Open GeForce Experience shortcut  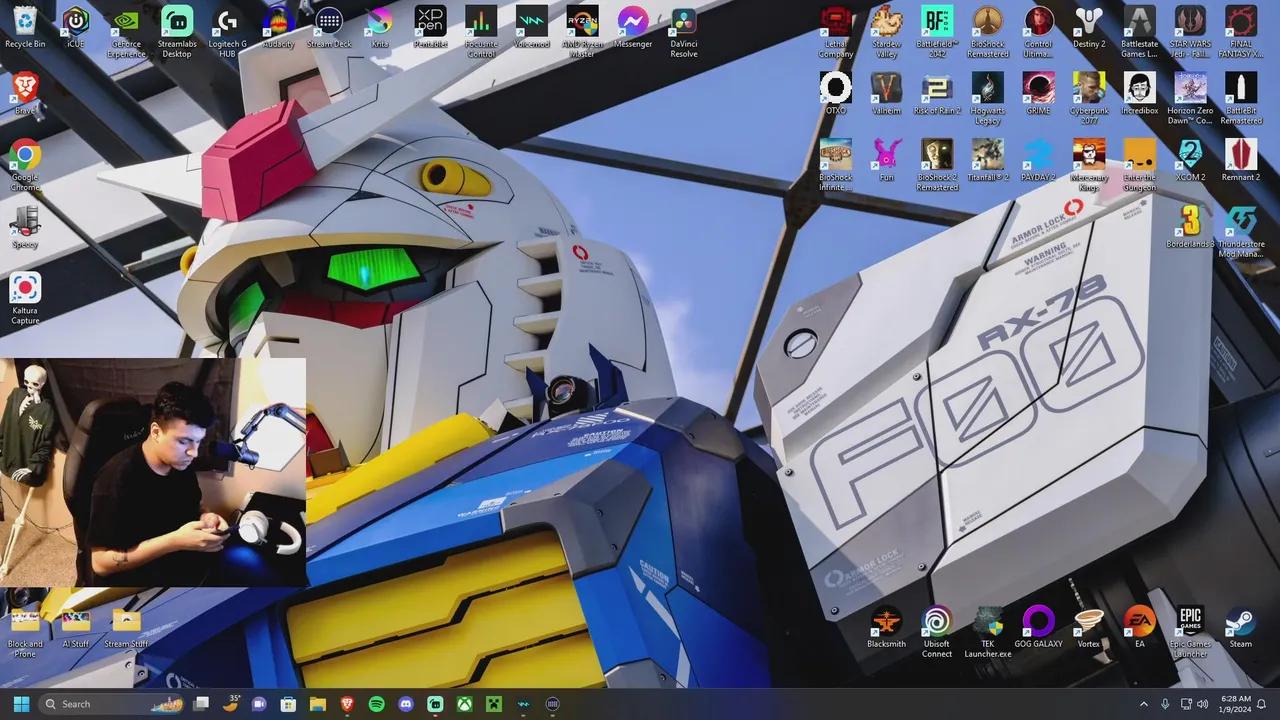click(126, 31)
